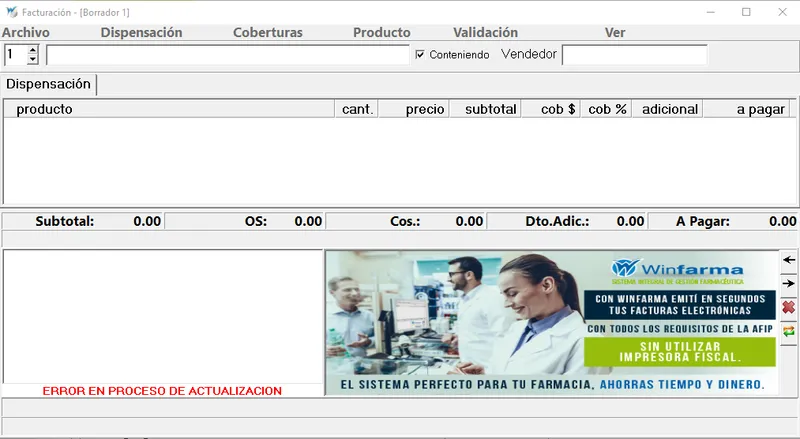This screenshot has width=800, height=439.
Task: Open the Producto menu
Action: pos(382,32)
